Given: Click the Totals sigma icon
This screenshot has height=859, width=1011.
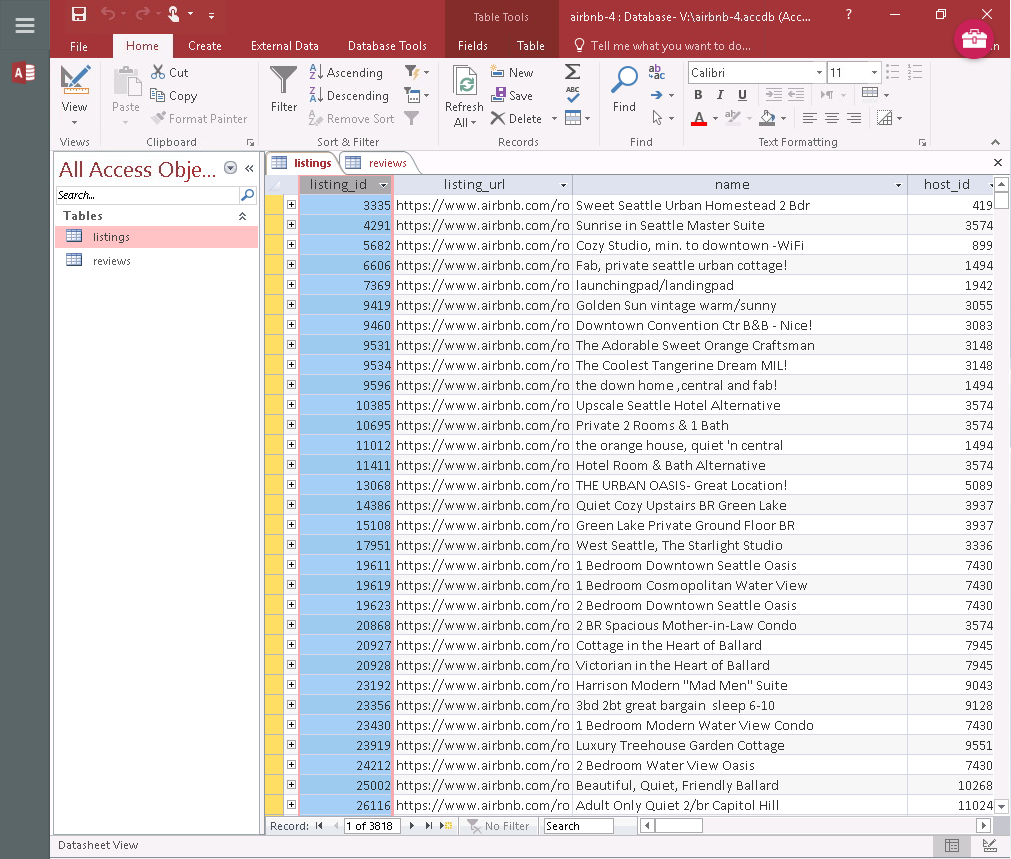Looking at the screenshot, I should click(572, 72).
